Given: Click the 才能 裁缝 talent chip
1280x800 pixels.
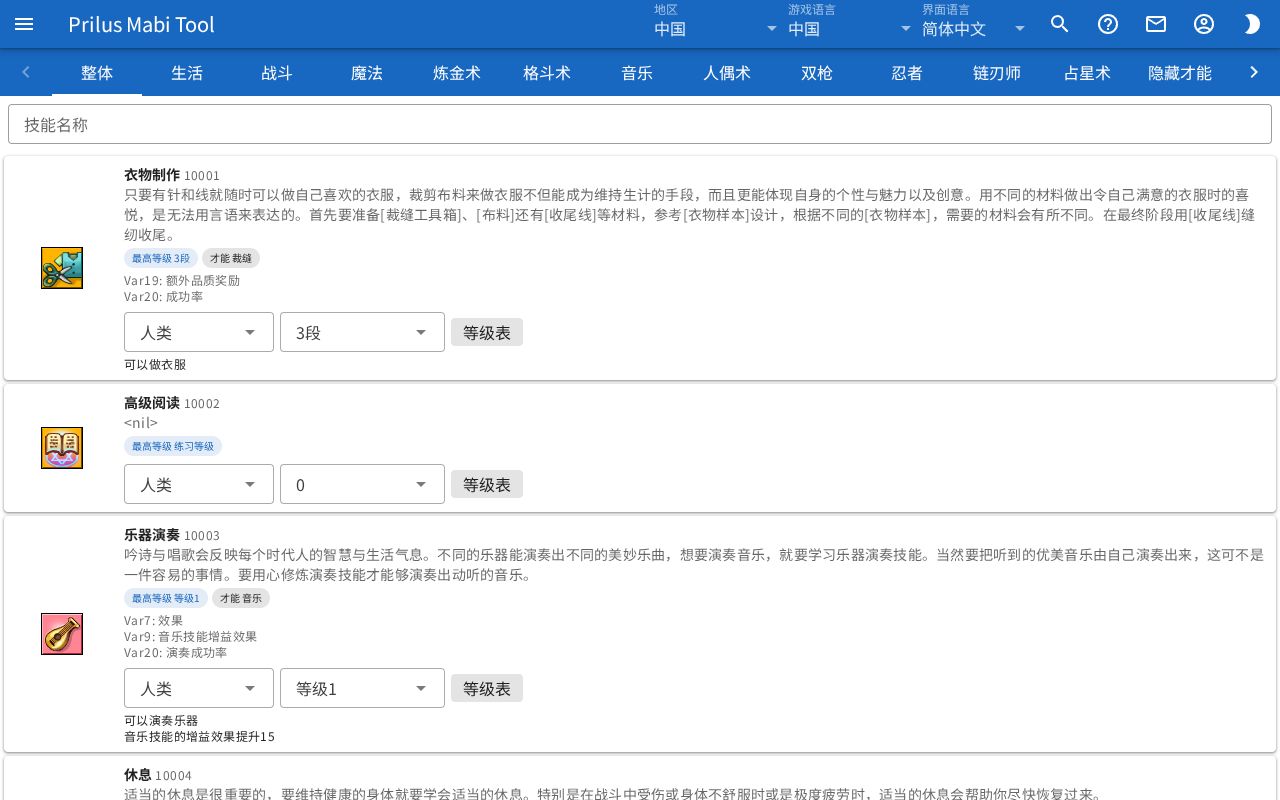Looking at the screenshot, I should (231, 258).
